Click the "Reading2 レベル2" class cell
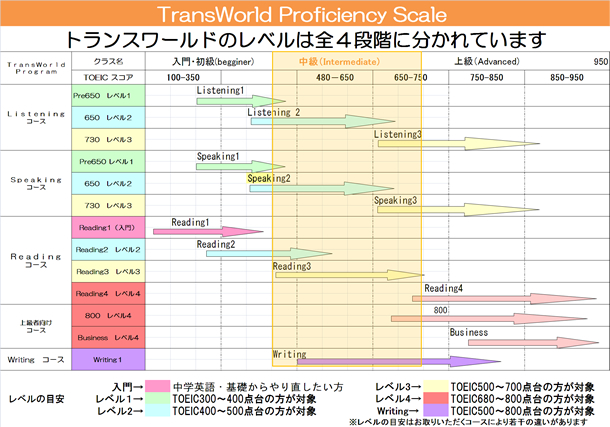 pyautogui.click(x=109, y=249)
